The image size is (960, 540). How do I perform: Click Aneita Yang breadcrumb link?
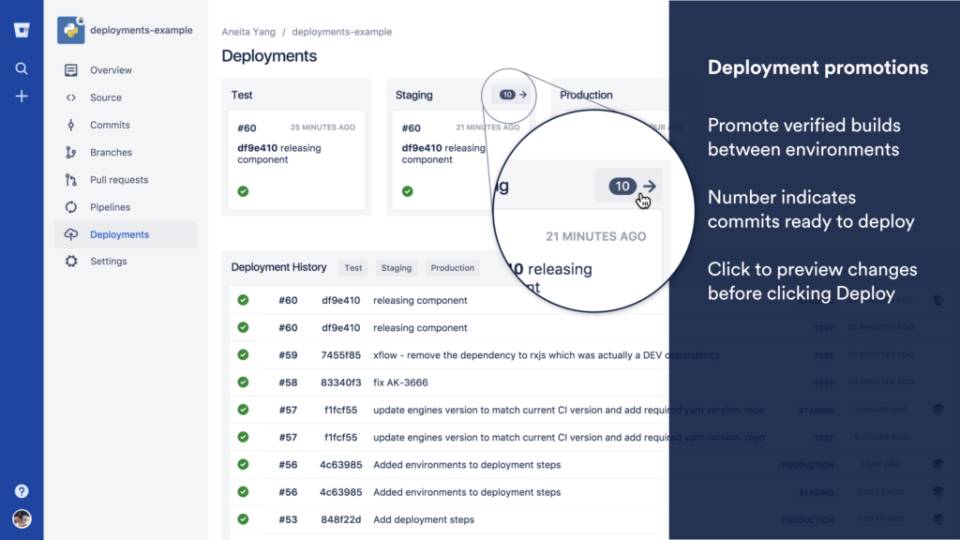point(249,32)
